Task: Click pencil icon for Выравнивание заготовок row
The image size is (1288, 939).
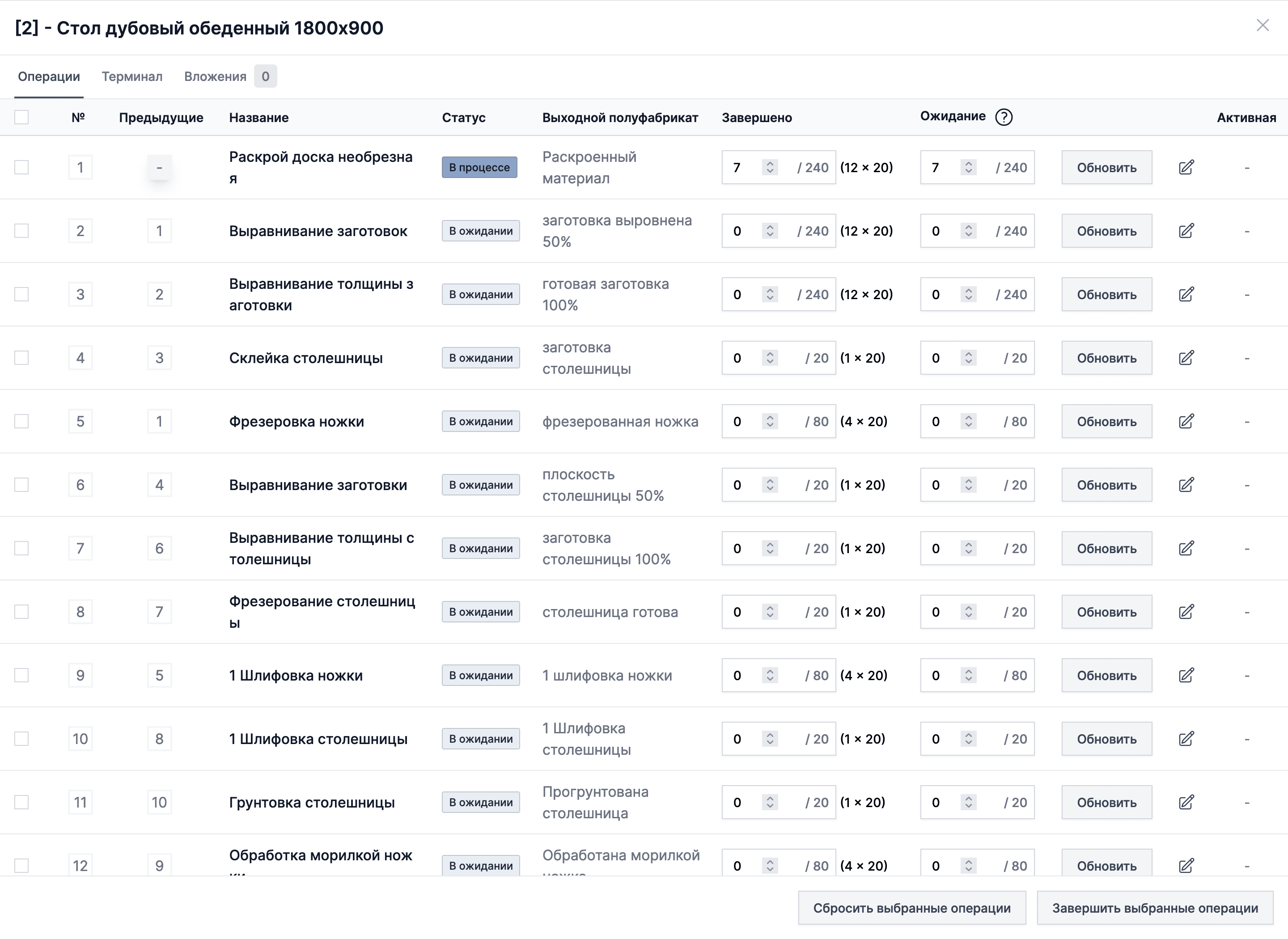Action: [1187, 231]
